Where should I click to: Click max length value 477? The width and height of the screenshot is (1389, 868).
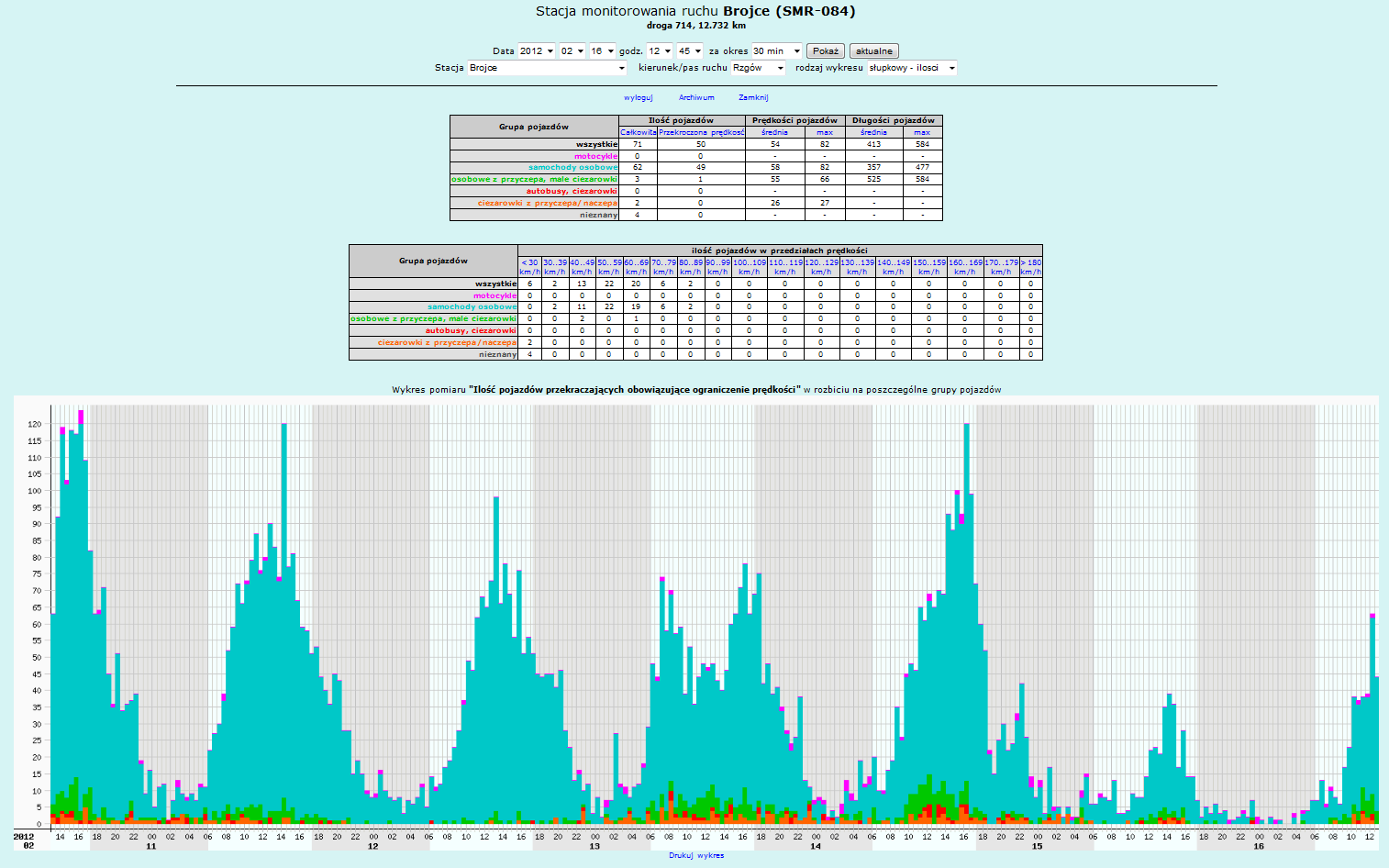tap(922, 167)
